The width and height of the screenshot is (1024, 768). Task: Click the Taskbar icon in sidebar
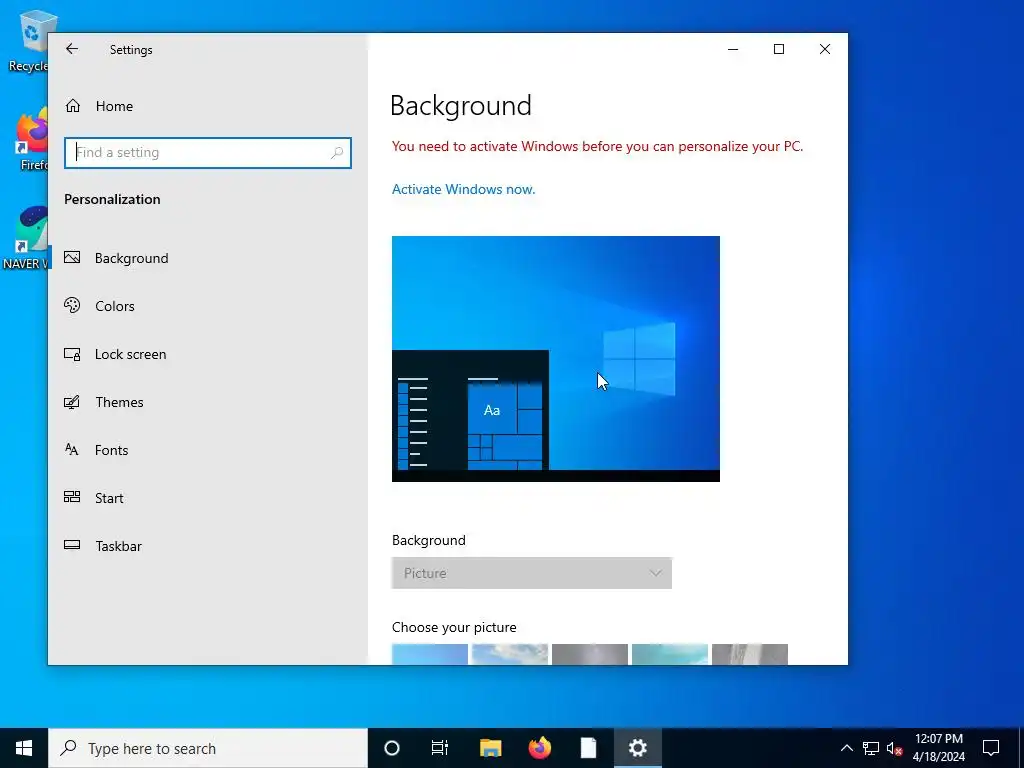coord(72,545)
